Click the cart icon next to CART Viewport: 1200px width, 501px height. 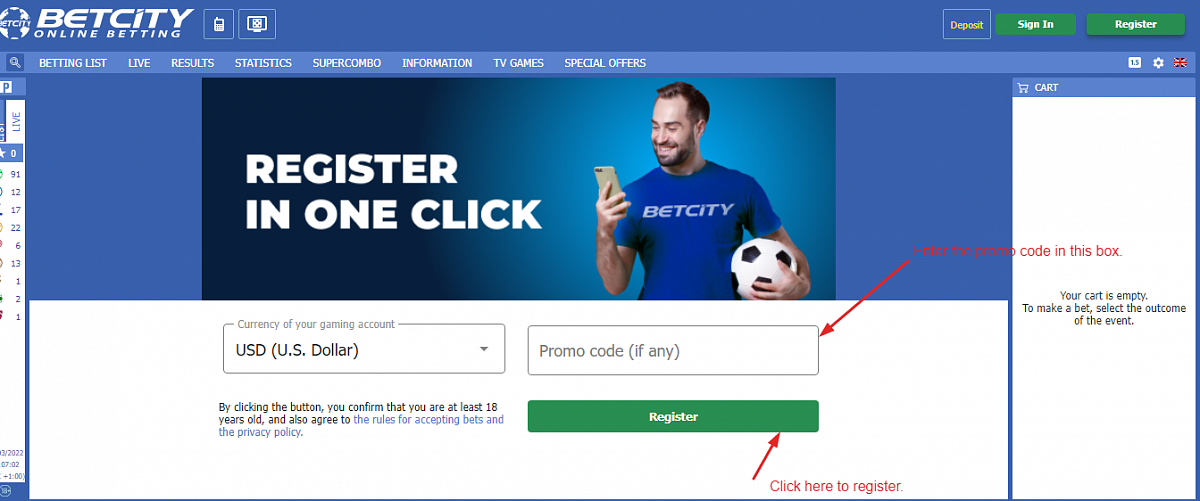coord(1023,88)
